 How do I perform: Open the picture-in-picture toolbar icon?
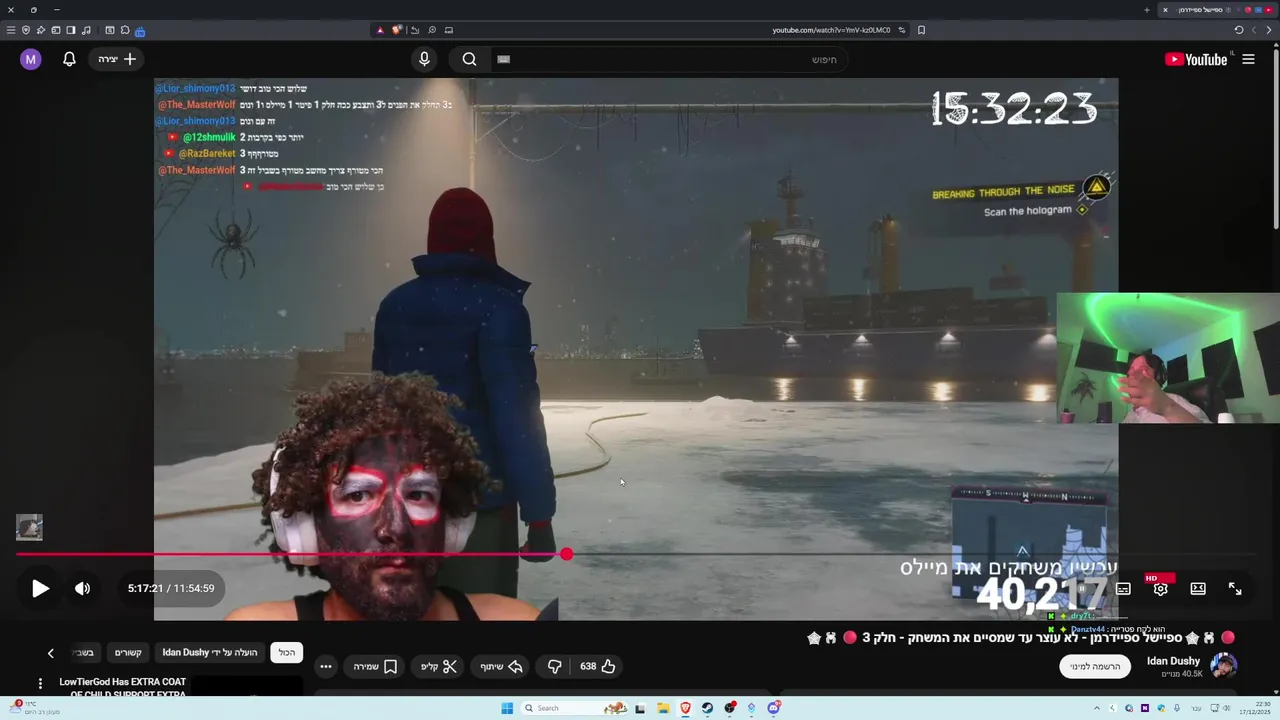(x=449, y=30)
